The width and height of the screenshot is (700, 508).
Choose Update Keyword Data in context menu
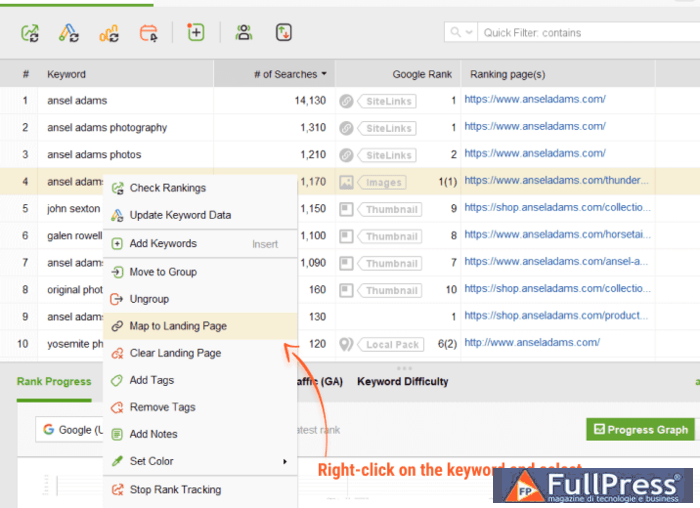coord(200,215)
